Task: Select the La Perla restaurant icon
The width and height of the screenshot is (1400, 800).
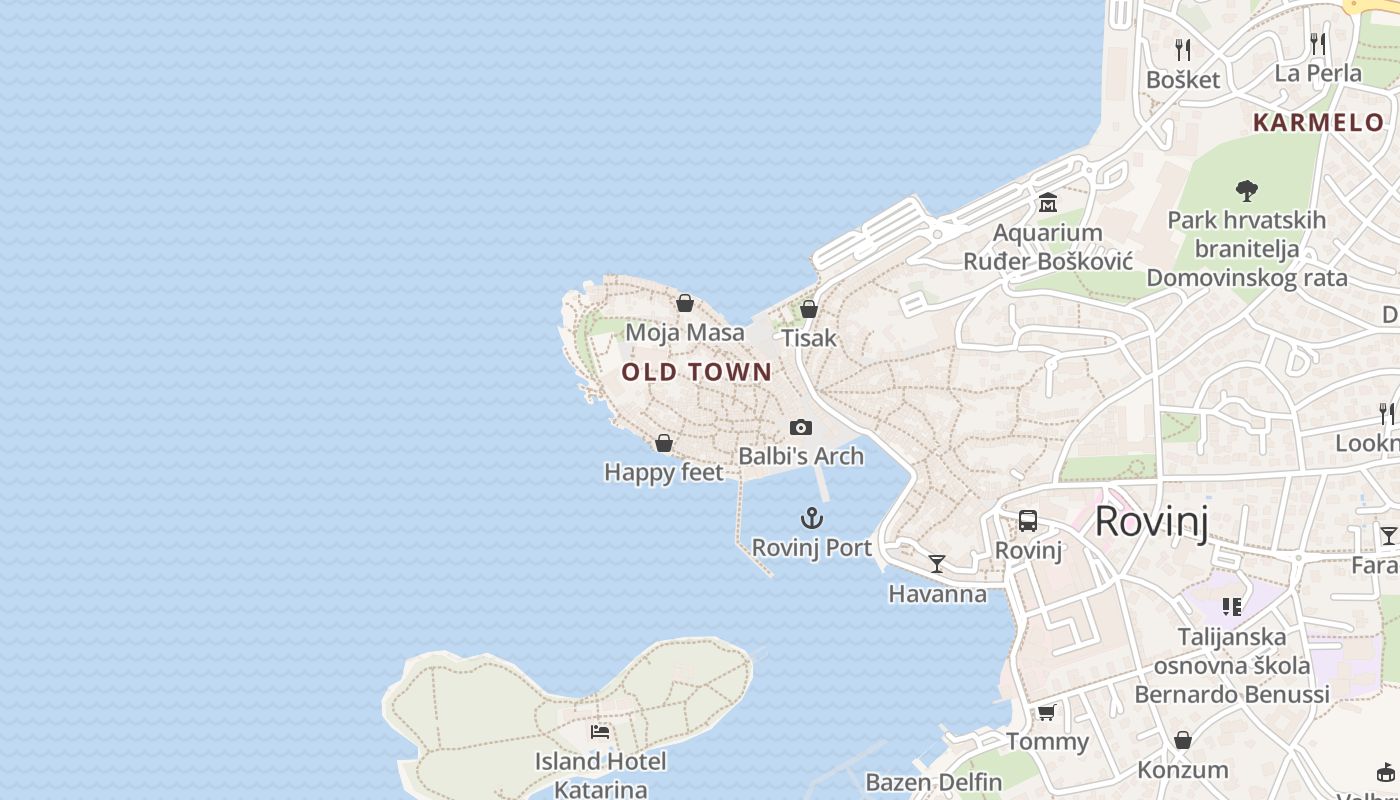Action: 1318,43
